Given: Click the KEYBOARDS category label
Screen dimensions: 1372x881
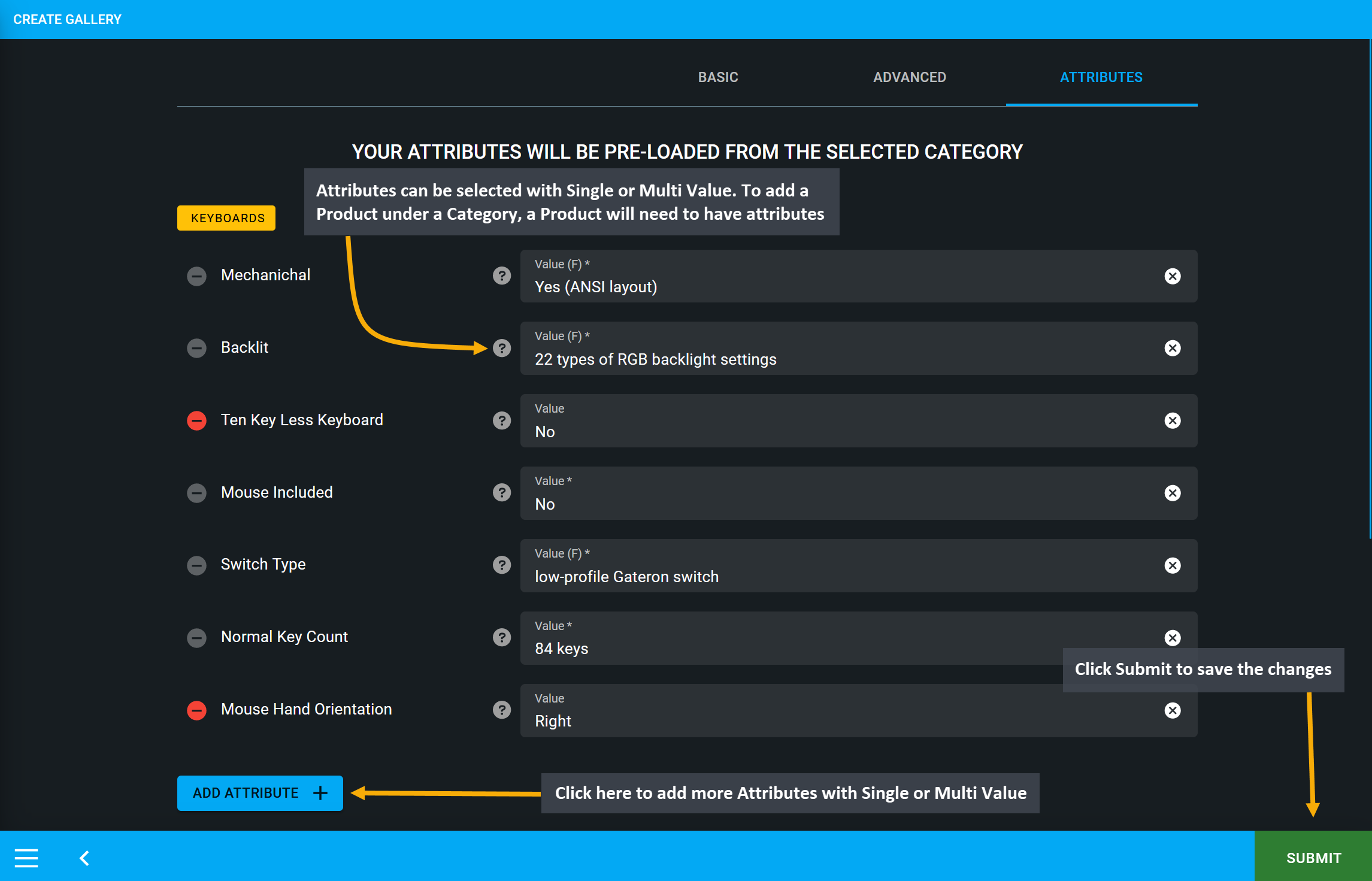Looking at the screenshot, I should coord(227,217).
